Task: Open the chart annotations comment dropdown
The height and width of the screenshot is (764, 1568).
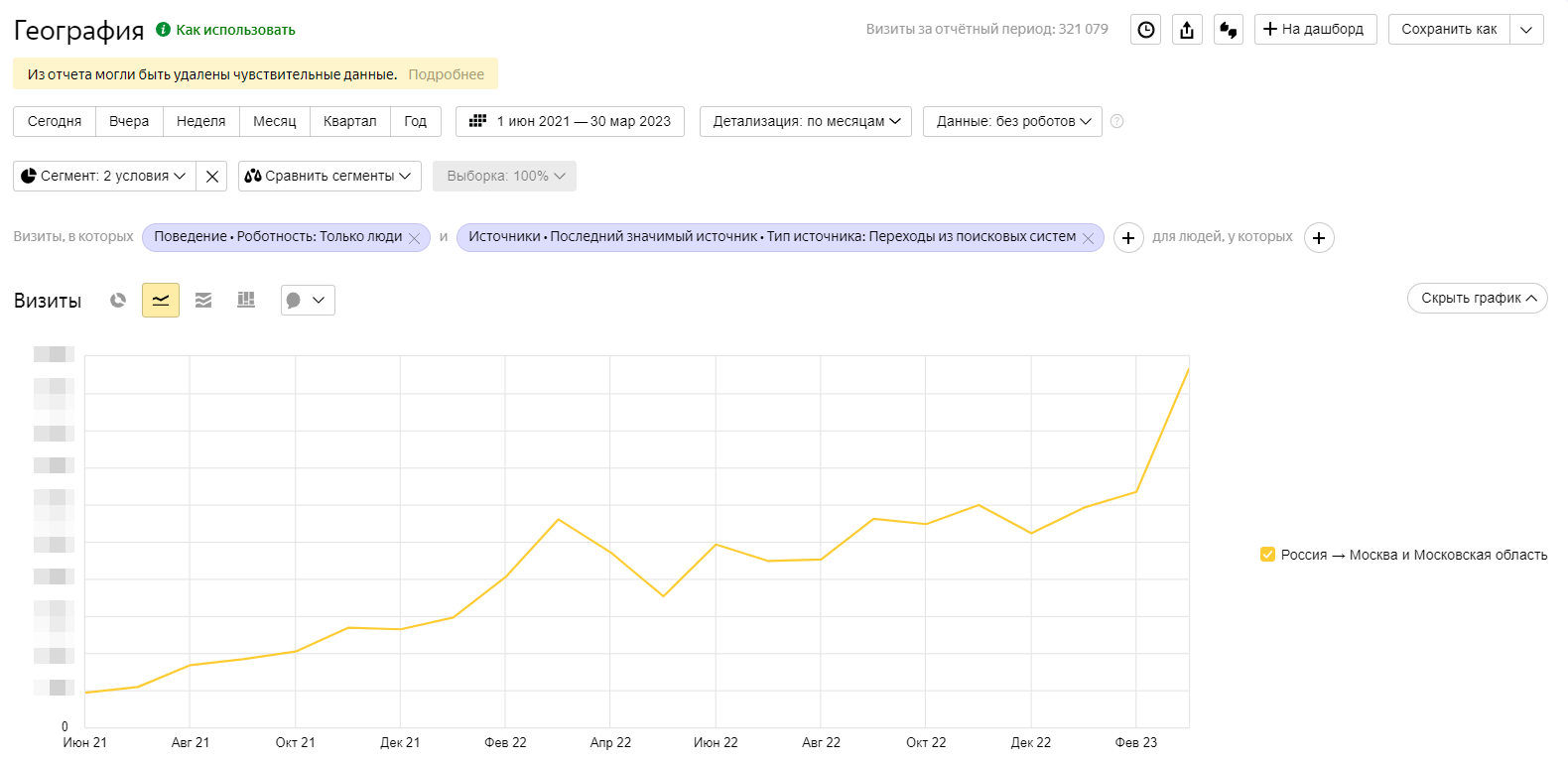Action: click(308, 300)
